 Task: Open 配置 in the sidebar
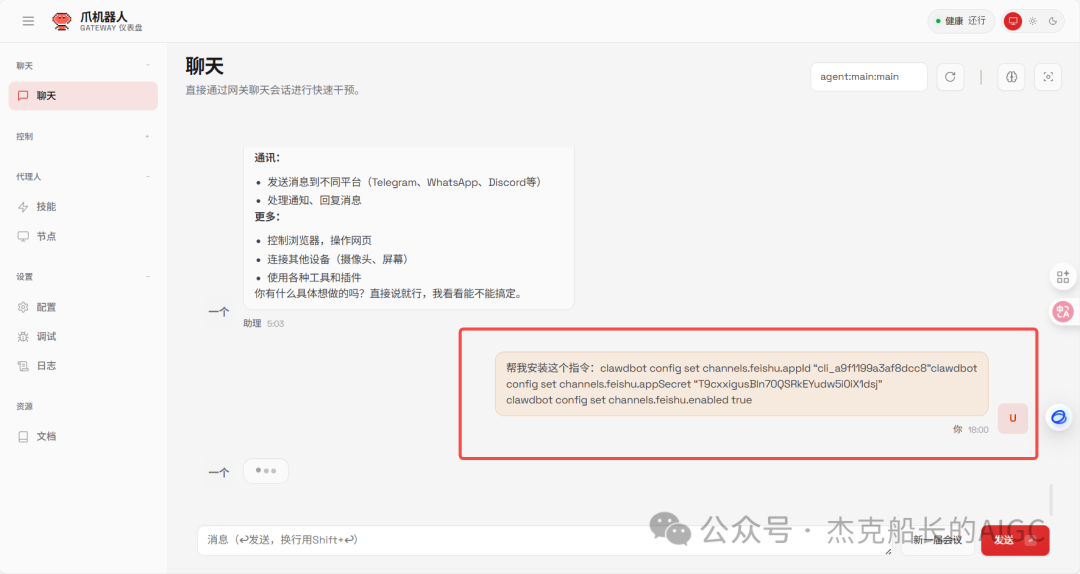click(x=83, y=307)
